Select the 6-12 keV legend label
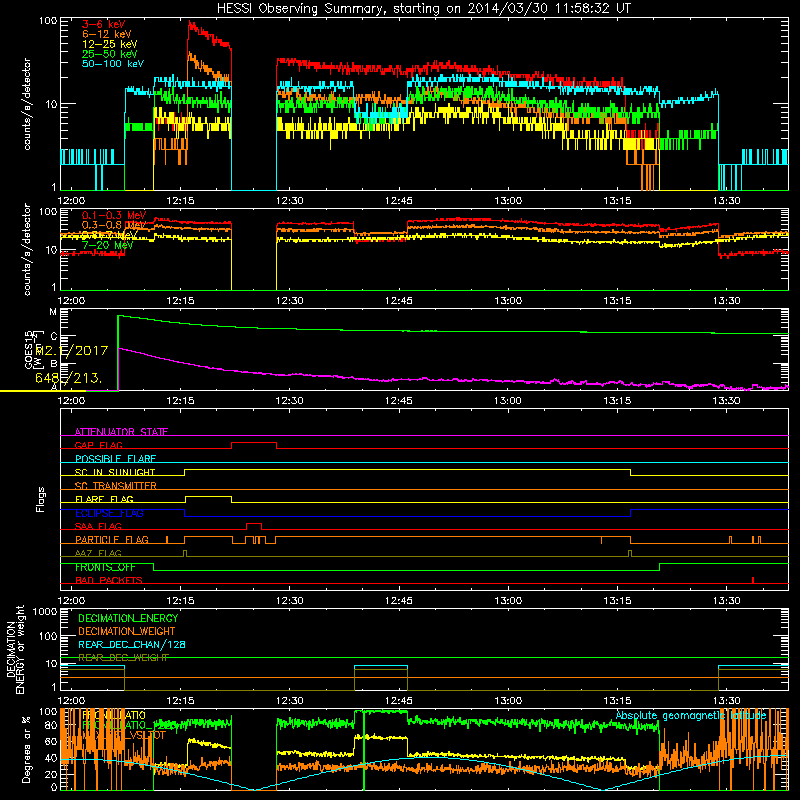 [106, 34]
